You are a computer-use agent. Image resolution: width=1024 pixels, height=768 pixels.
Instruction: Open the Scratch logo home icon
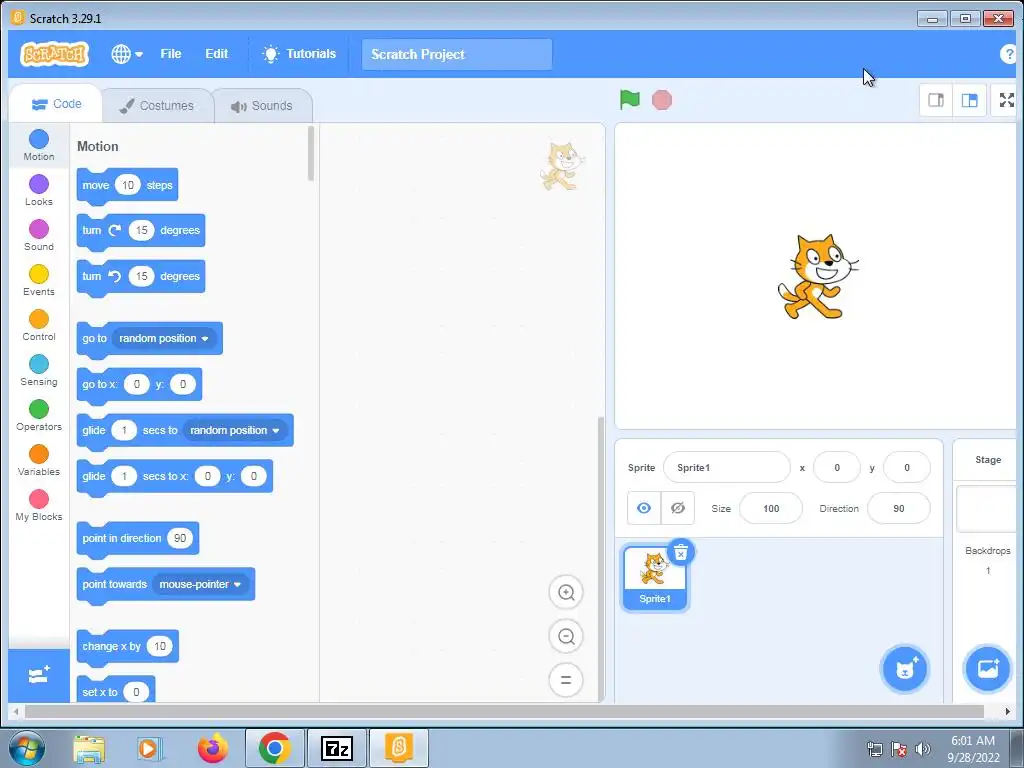click(54, 54)
